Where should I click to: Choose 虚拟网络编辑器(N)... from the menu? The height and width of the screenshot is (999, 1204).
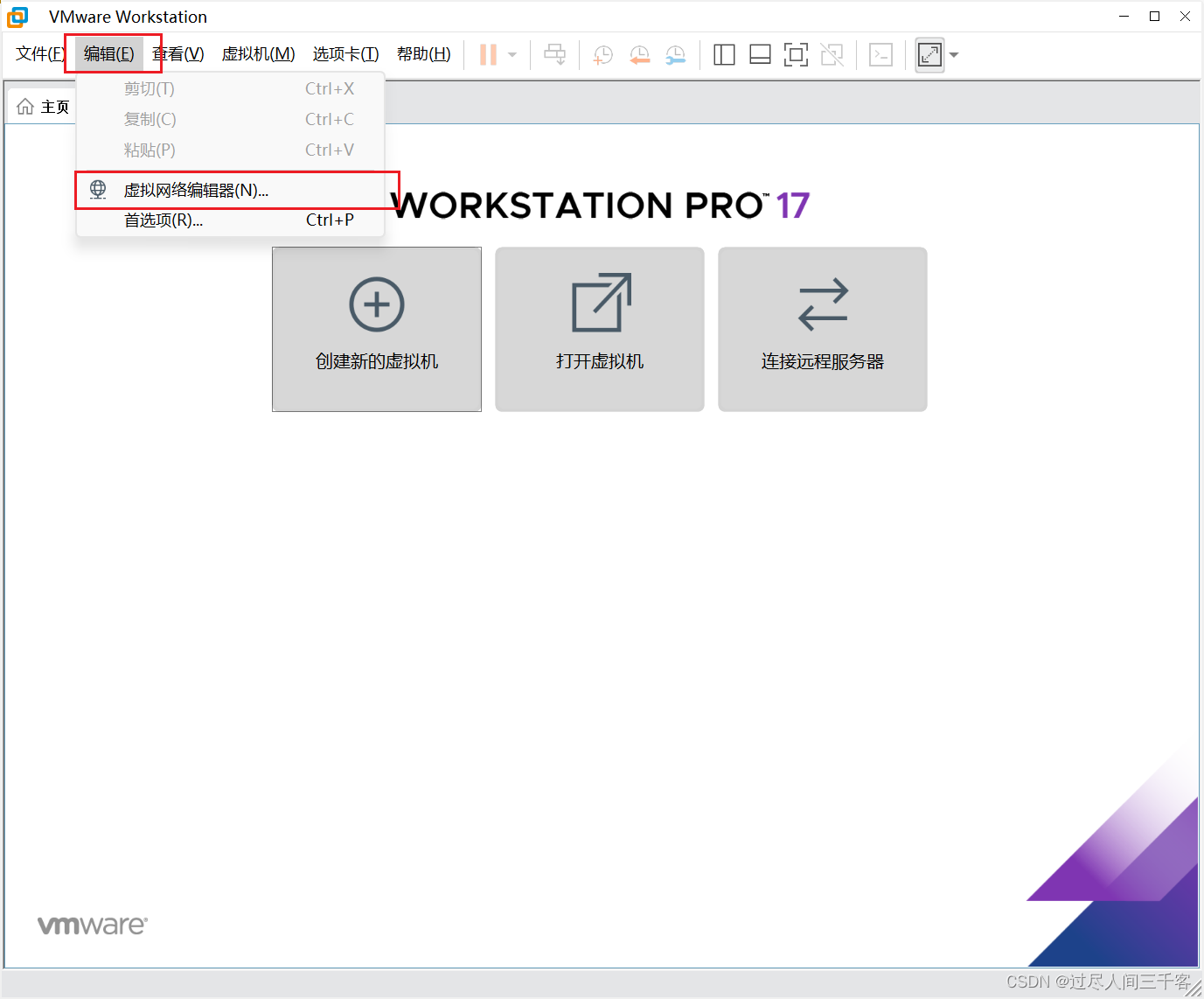click(231, 190)
